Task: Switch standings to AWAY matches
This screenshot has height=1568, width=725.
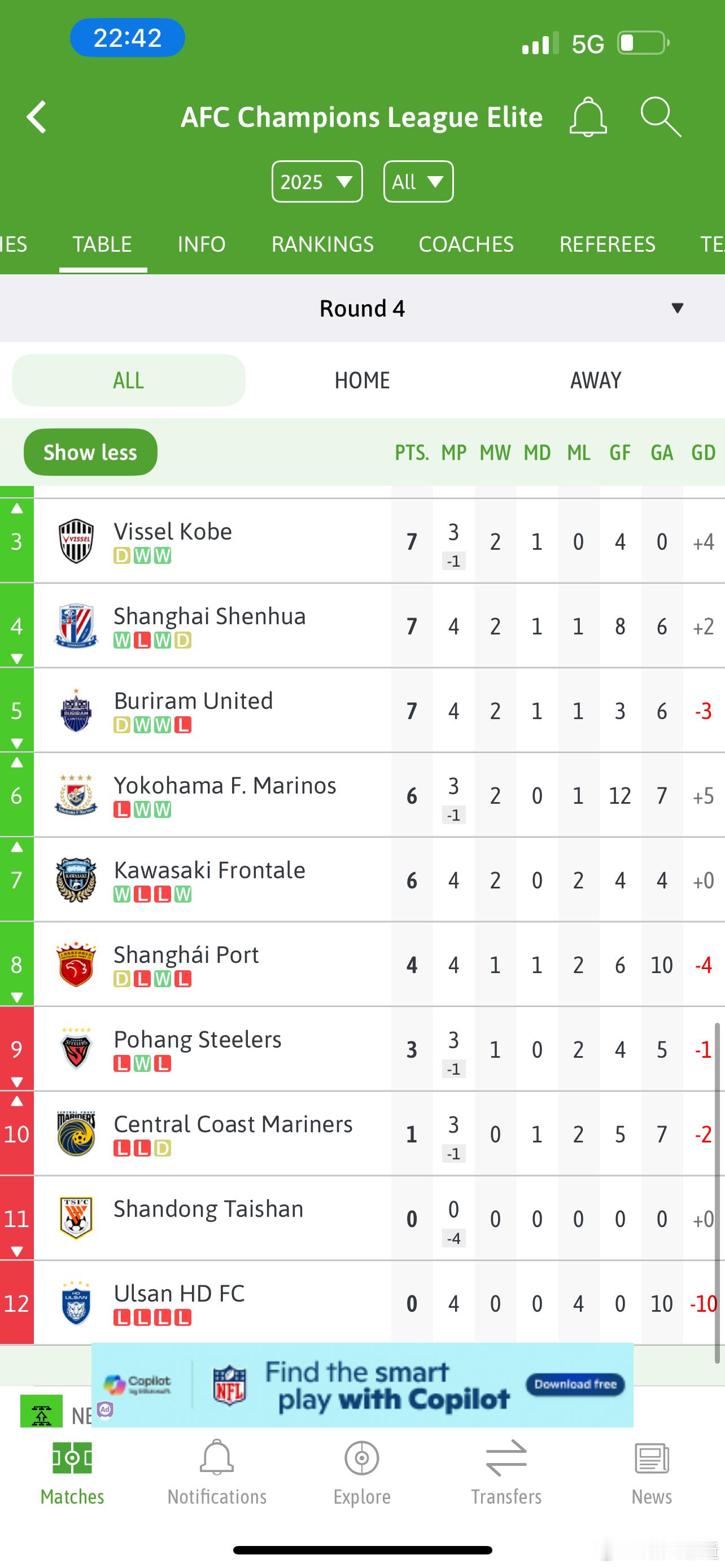Action: tap(595, 380)
